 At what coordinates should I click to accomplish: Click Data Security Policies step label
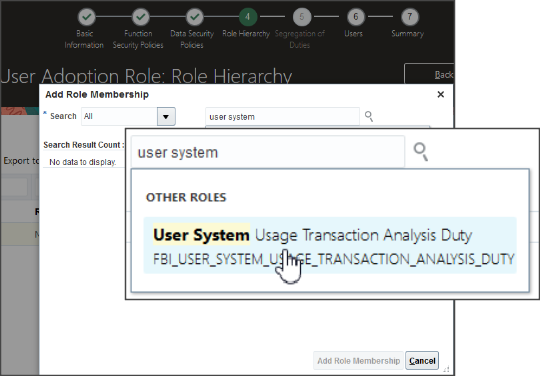[x=192, y=39]
